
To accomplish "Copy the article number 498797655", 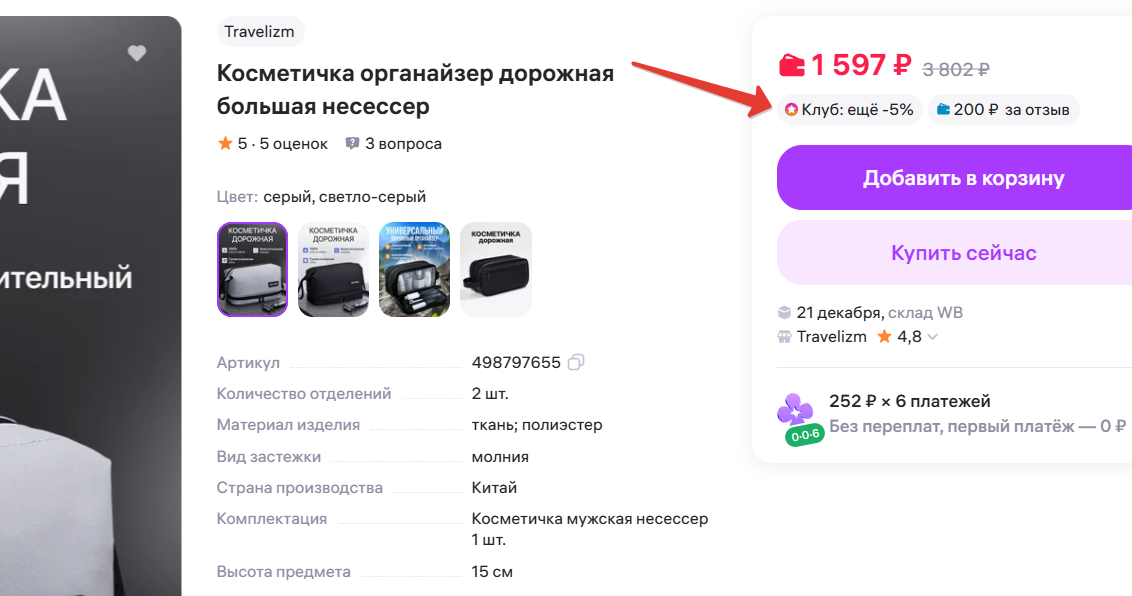I will point(575,362).
